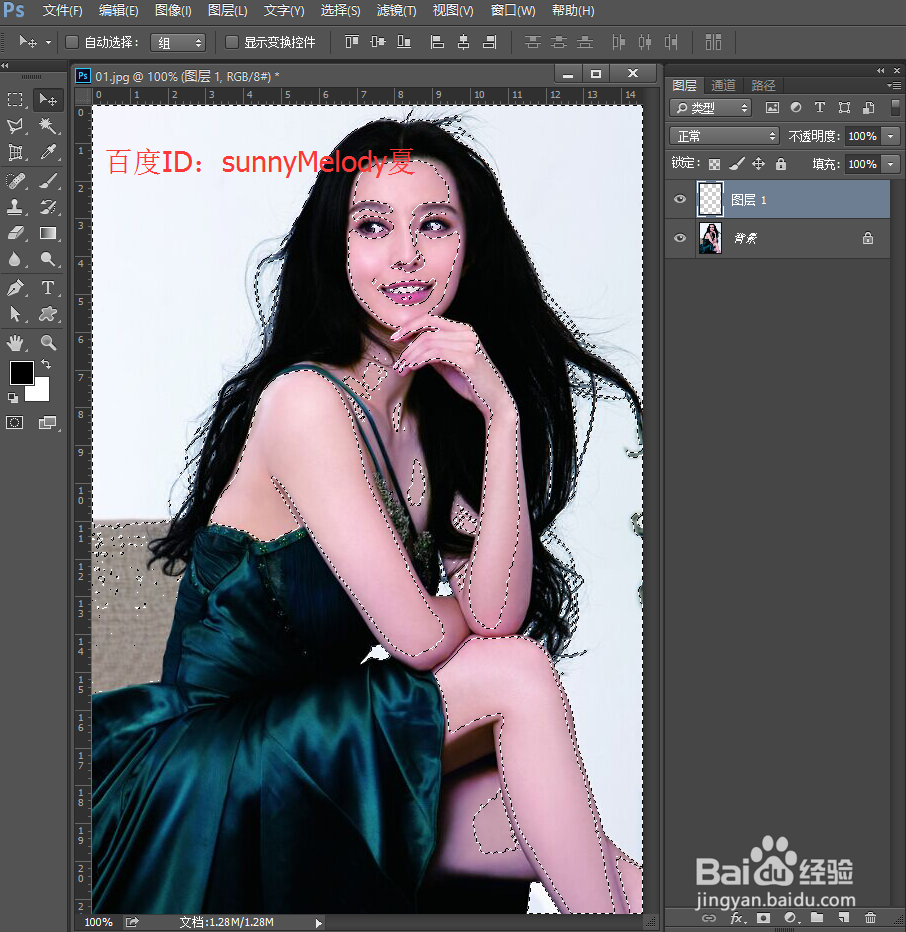This screenshot has height=932, width=906.
Task: Open the 不透明度 slider arrow
Action: pos(891,136)
